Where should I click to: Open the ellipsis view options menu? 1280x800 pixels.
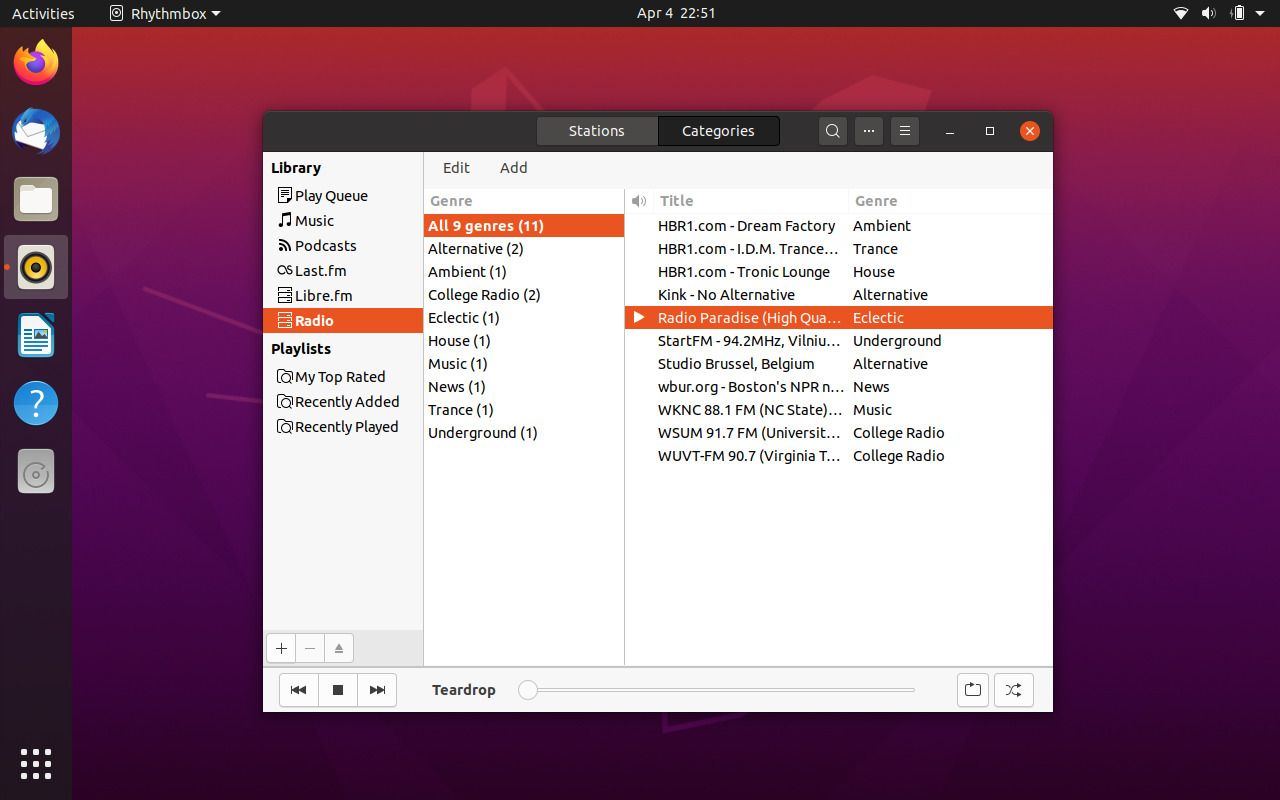coord(868,131)
